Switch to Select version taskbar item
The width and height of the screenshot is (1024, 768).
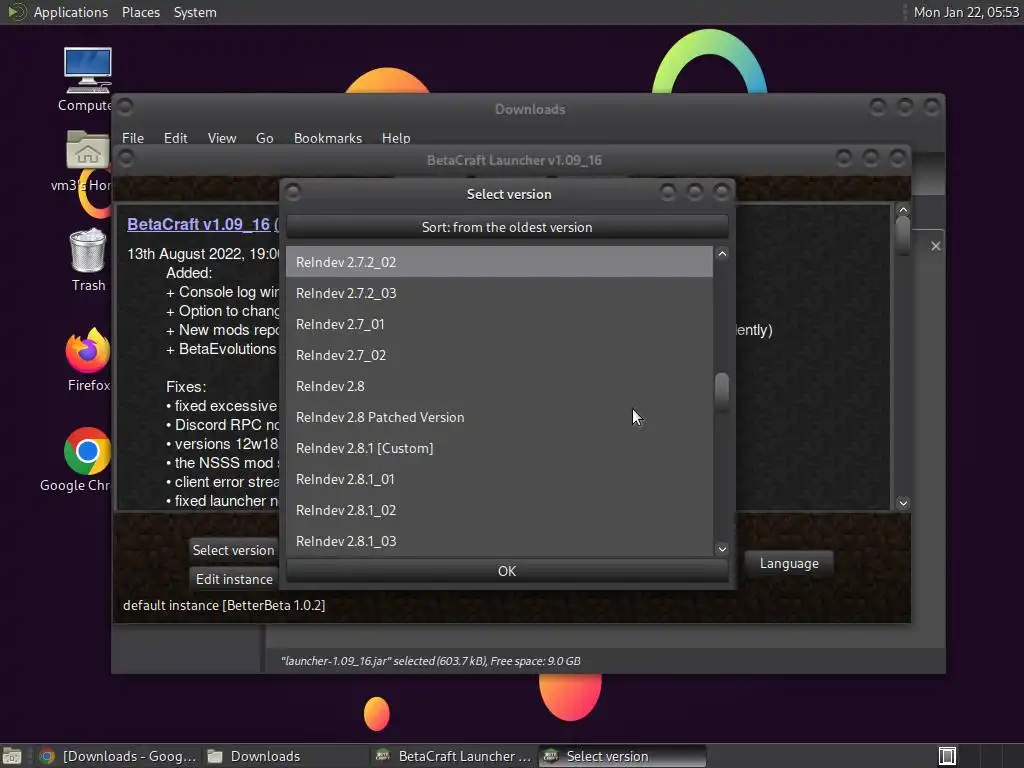coord(622,756)
